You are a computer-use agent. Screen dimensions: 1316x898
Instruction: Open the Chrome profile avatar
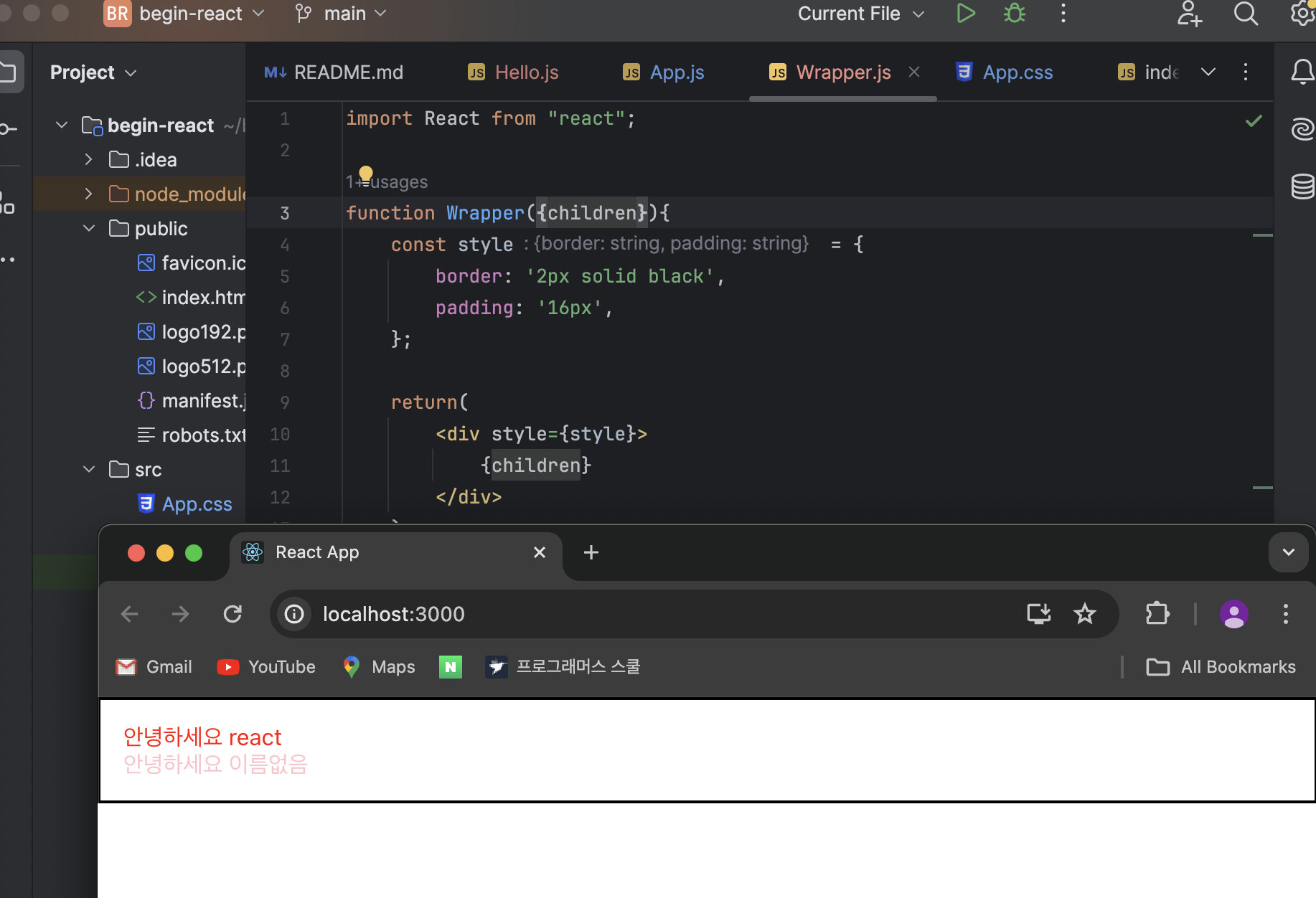1234,614
